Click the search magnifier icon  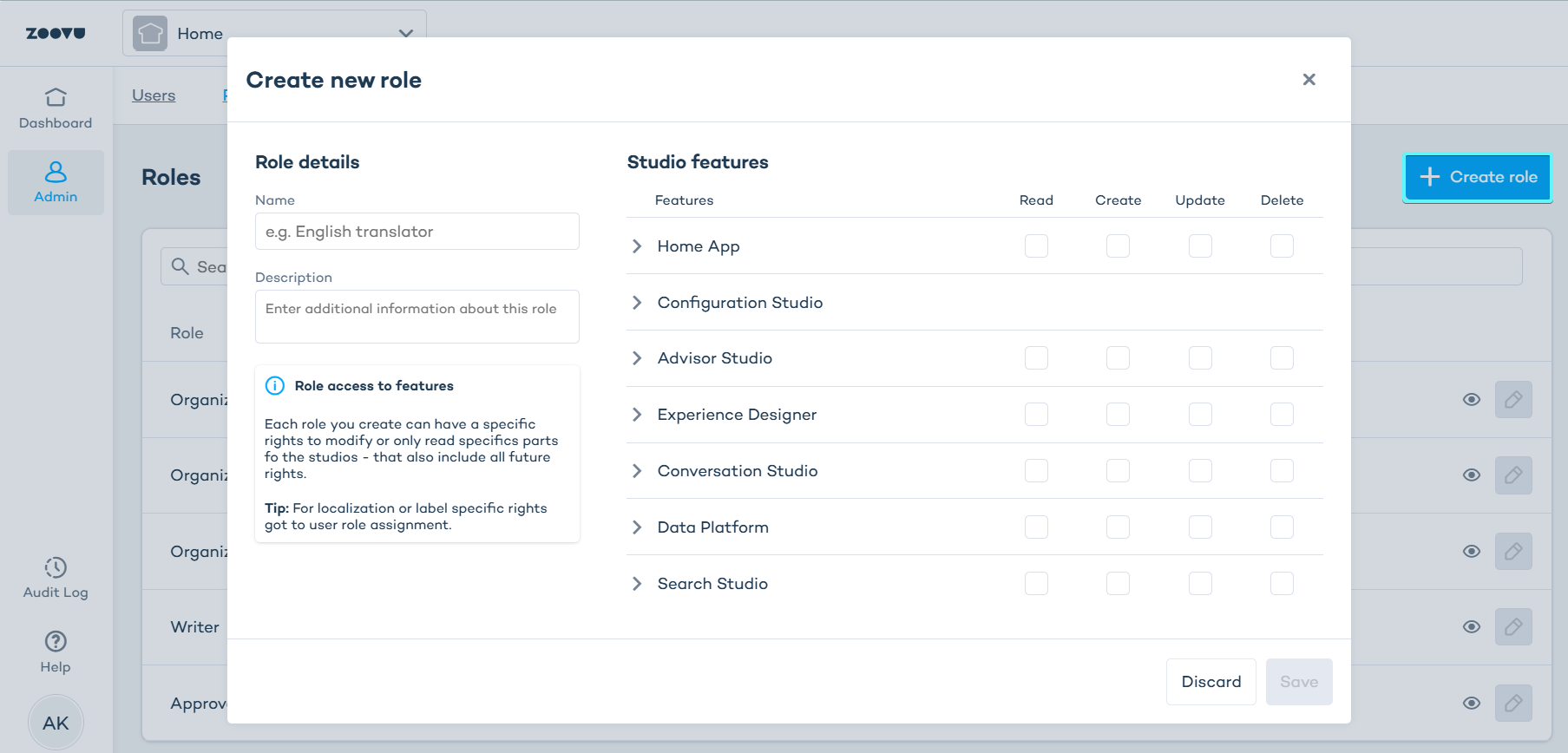click(x=180, y=266)
